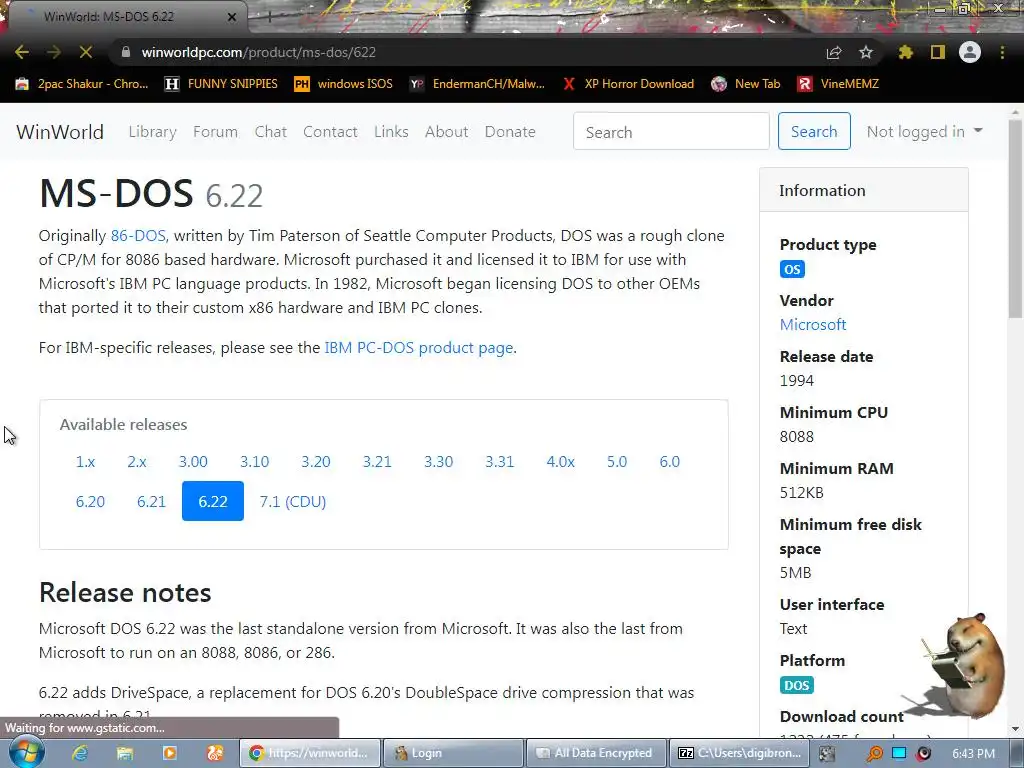
Task: Click the round red tray icon
Action: [x=923, y=753]
